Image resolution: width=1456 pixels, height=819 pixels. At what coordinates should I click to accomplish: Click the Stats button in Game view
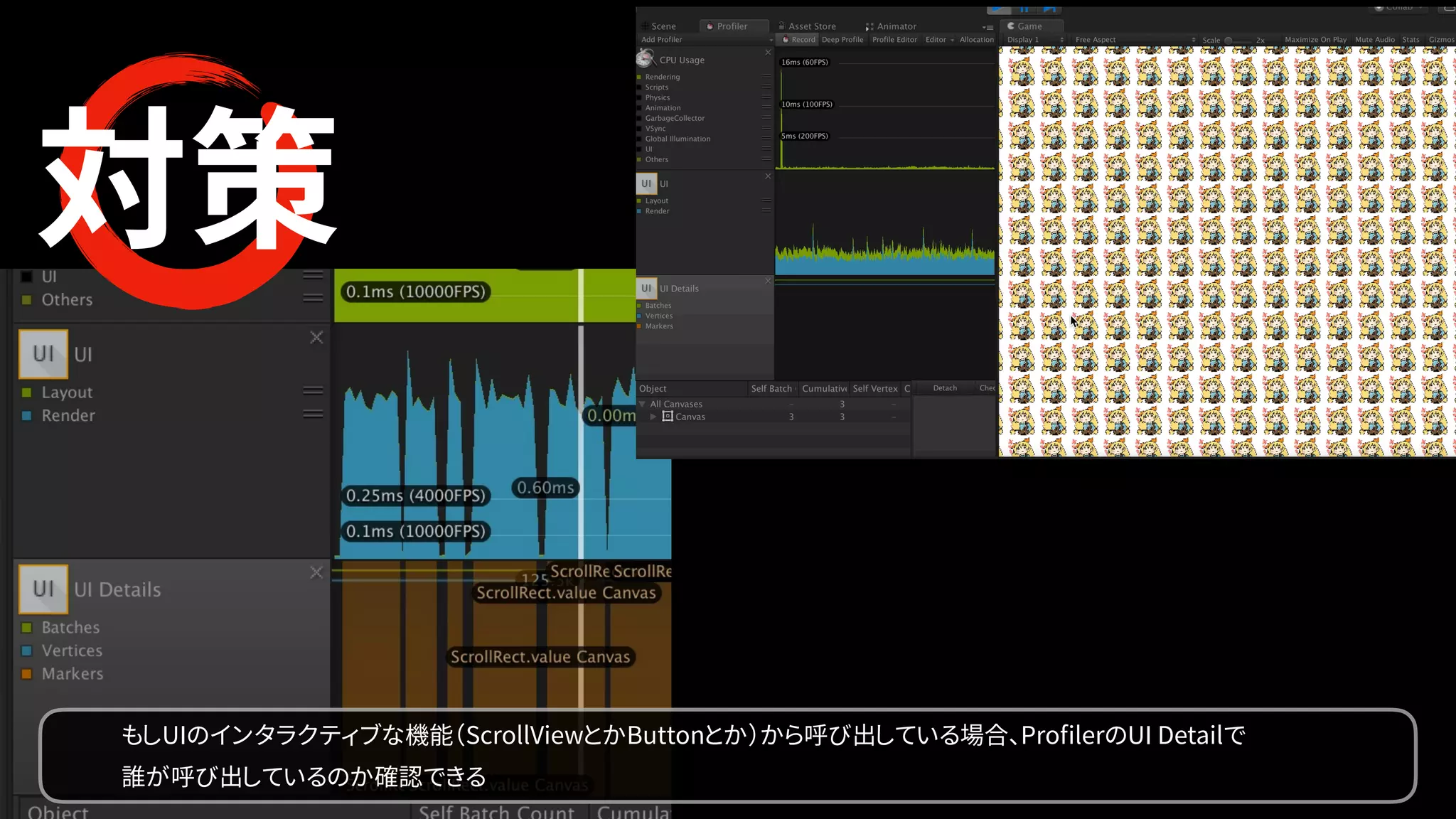tap(1410, 40)
